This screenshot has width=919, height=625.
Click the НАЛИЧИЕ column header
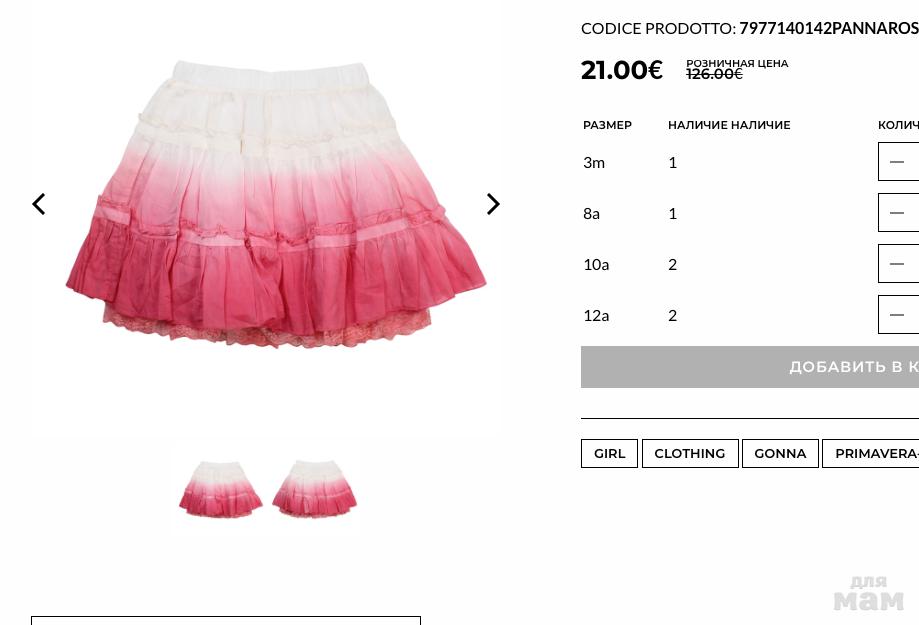pyautogui.click(x=729, y=125)
